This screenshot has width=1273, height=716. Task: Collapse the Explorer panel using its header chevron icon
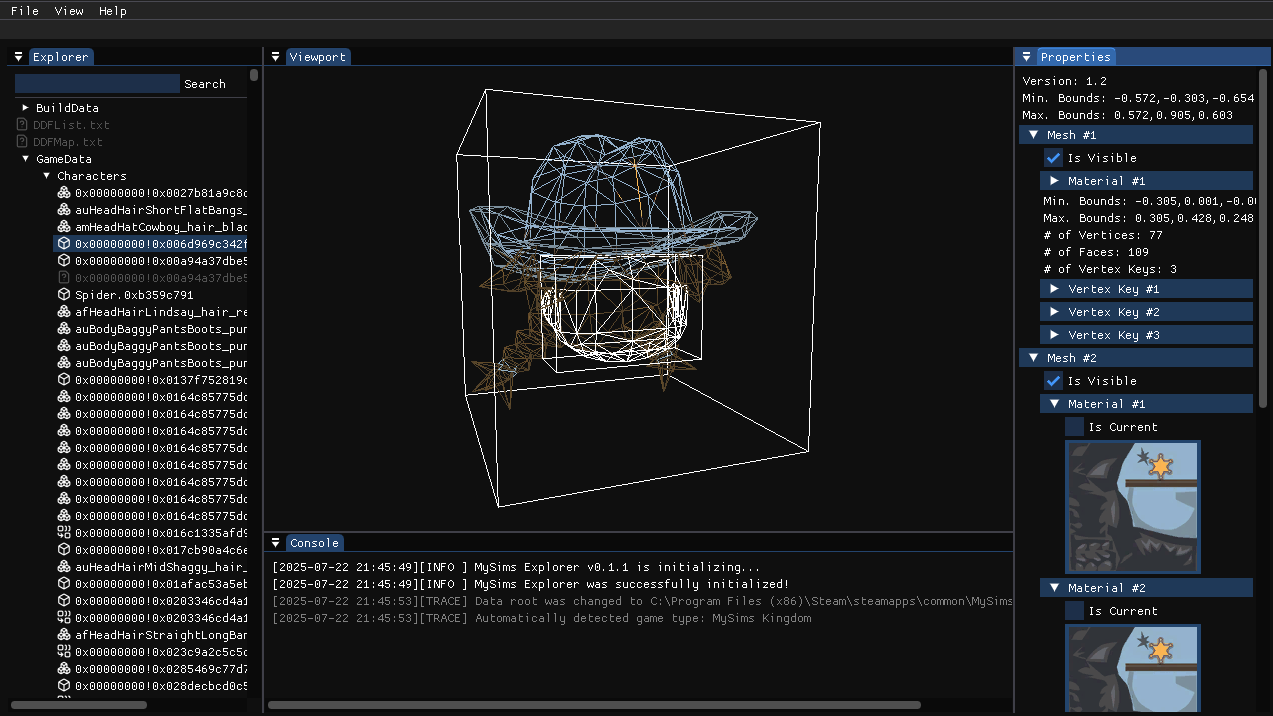[x=17, y=57]
